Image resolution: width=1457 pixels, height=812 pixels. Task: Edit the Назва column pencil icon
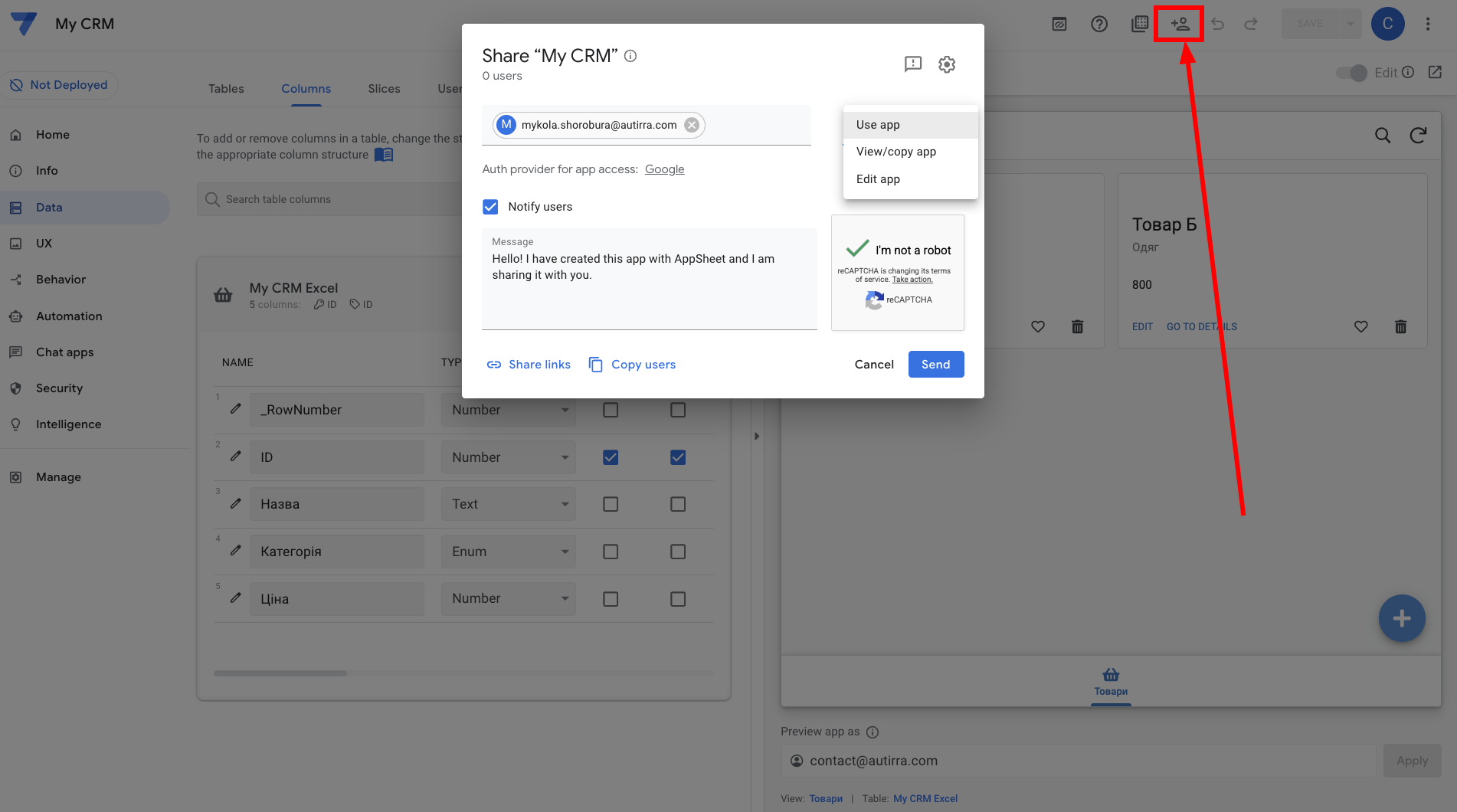(236, 503)
